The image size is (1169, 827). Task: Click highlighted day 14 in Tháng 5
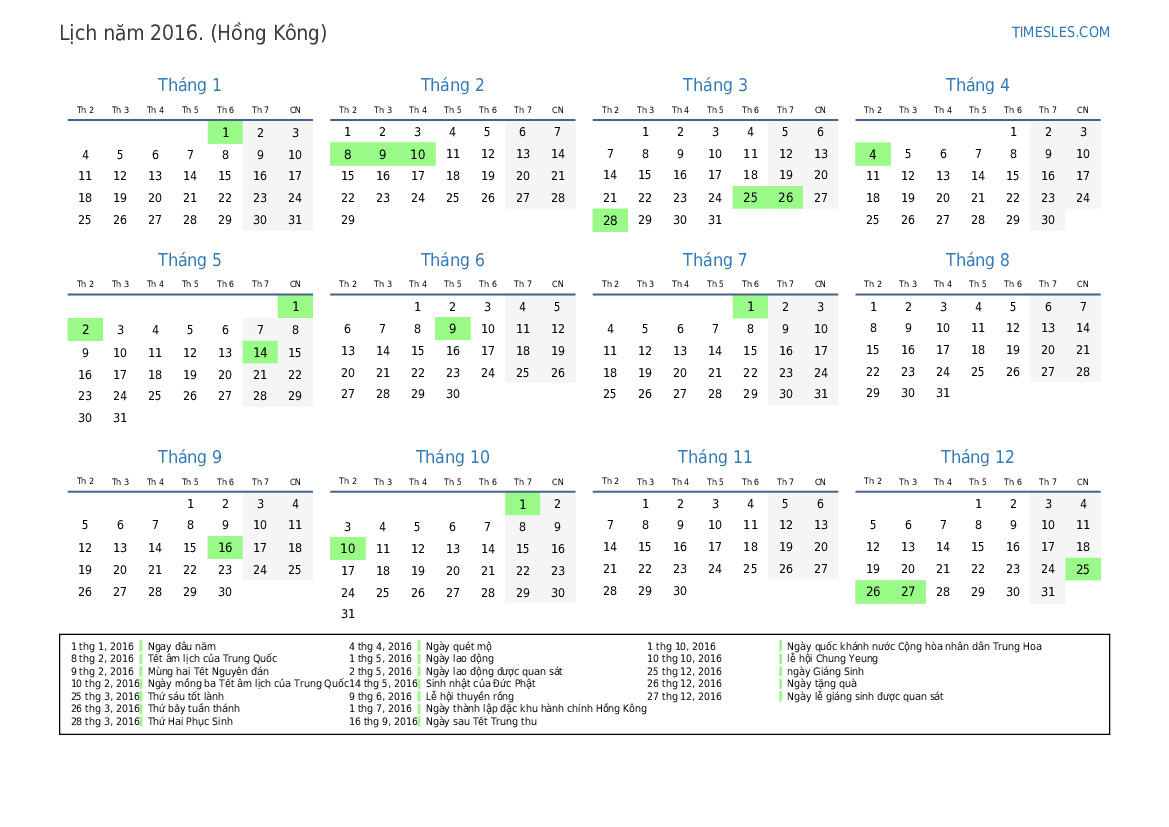pyautogui.click(x=260, y=352)
